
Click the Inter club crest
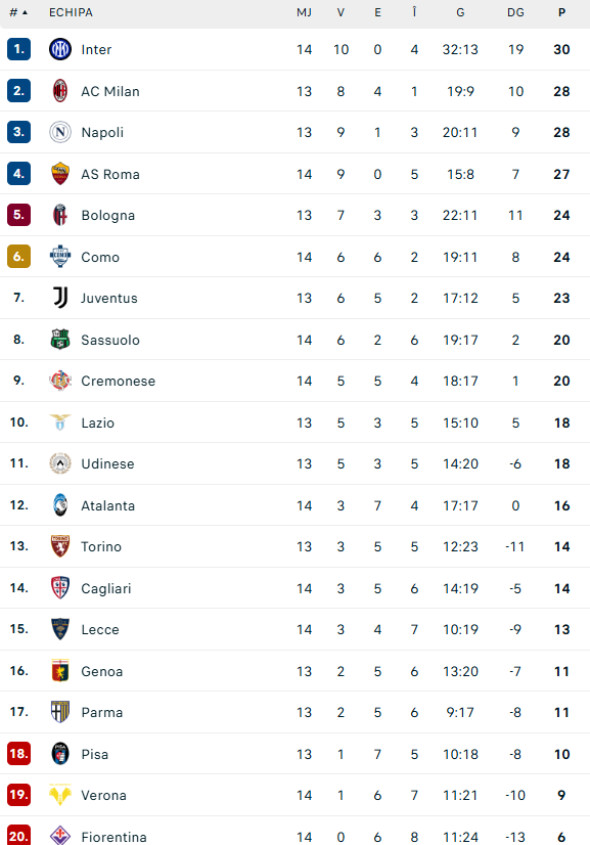(59, 49)
